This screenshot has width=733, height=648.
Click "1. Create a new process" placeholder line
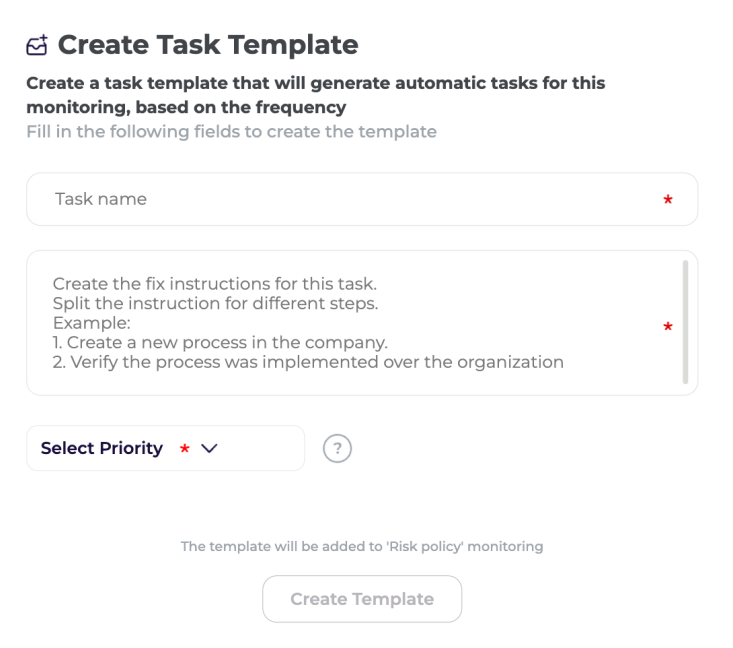click(x=219, y=342)
